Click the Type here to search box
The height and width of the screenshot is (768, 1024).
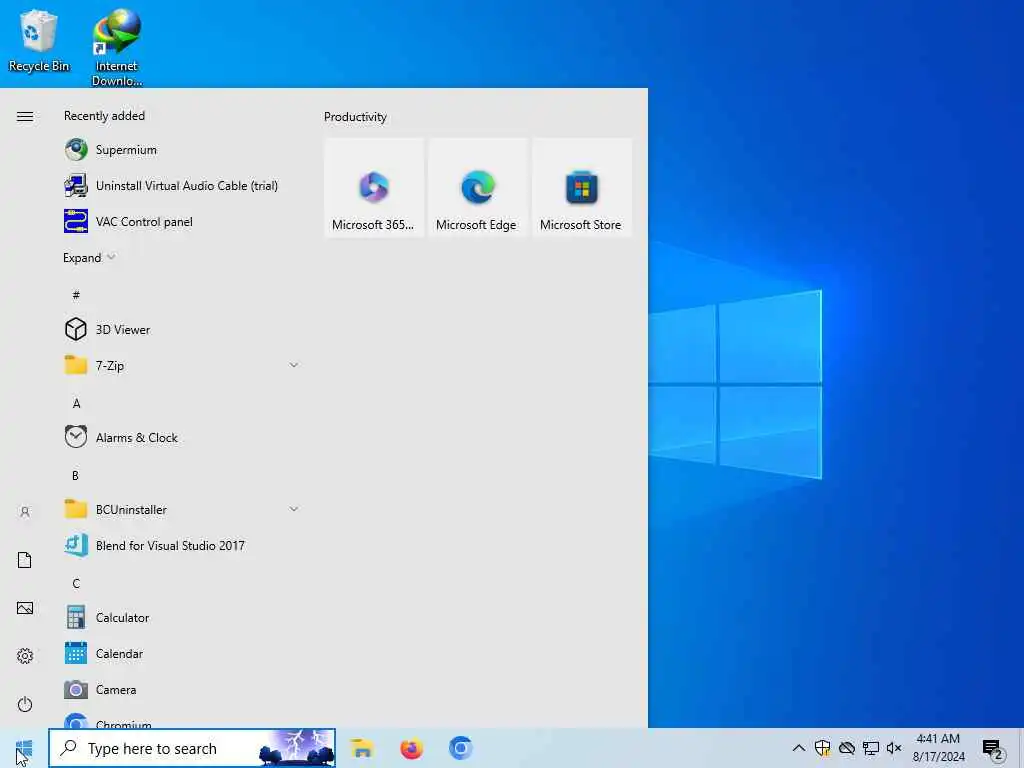point(192,748)
